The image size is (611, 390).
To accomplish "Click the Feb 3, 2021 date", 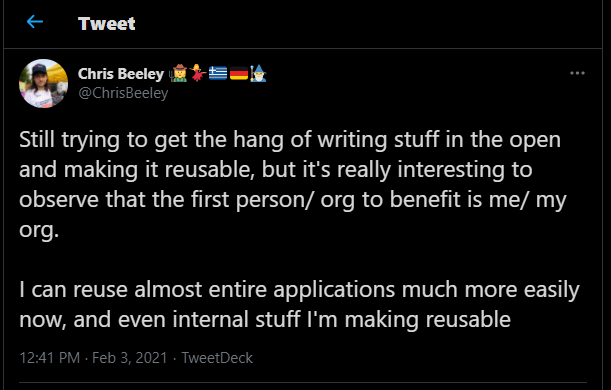I will pyautogui.click(x=130, y=358).
